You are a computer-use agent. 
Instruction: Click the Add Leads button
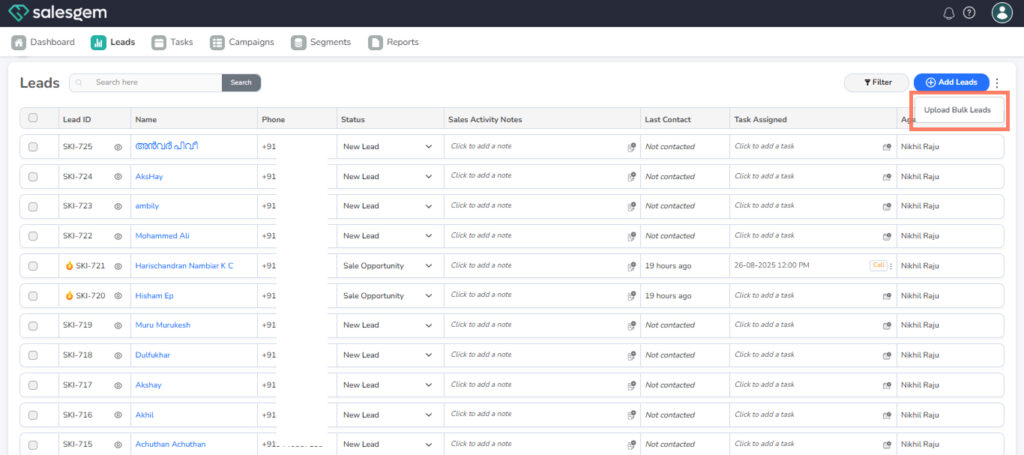(951, 82)
